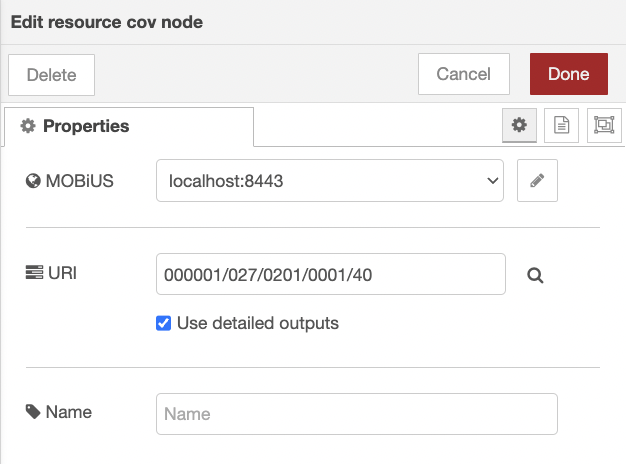
Task: Click the pencil icon to edit MOBiUS config
Action: 537,181
